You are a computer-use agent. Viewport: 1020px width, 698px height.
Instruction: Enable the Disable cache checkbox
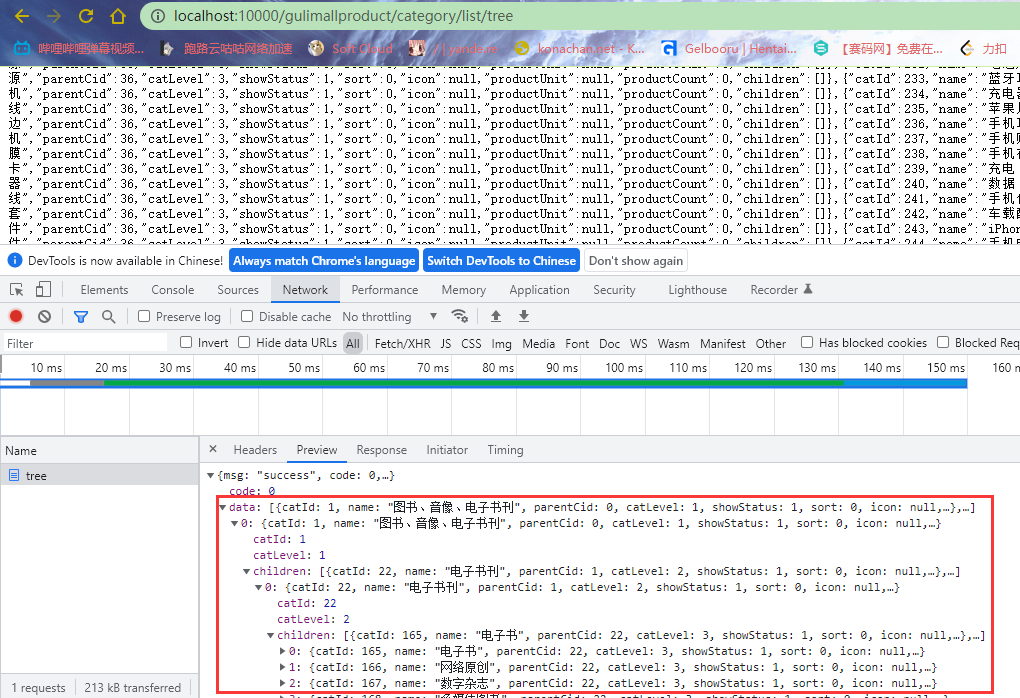click(x=247, y=316)
